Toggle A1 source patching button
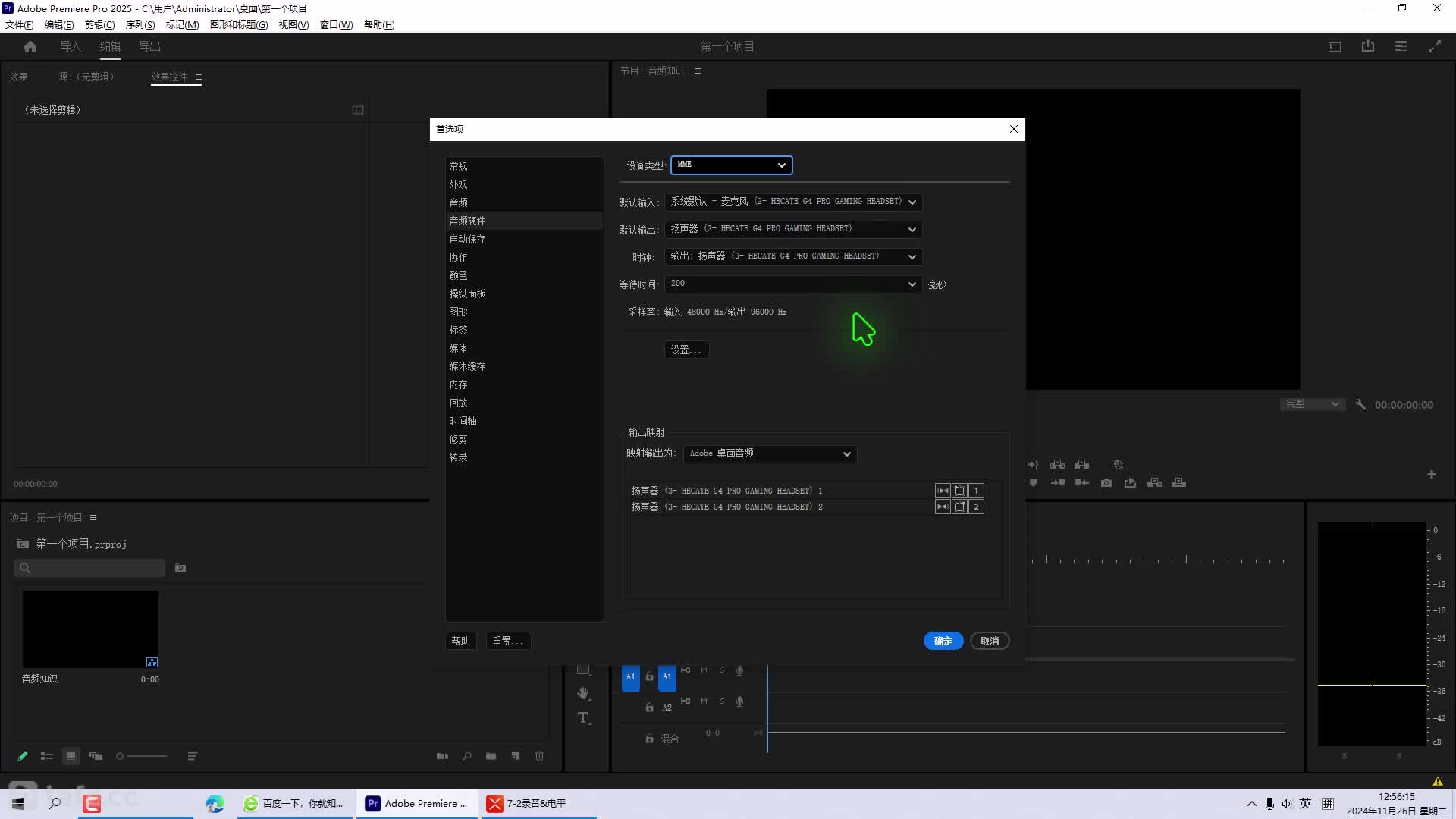 pos(630,677)
